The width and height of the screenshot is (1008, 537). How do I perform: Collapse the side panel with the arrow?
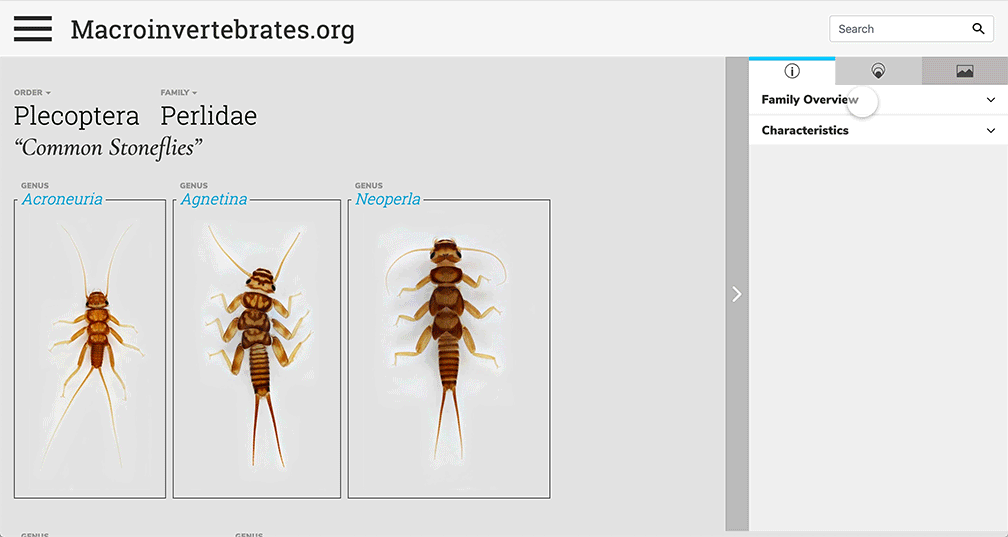coord(737,294)
